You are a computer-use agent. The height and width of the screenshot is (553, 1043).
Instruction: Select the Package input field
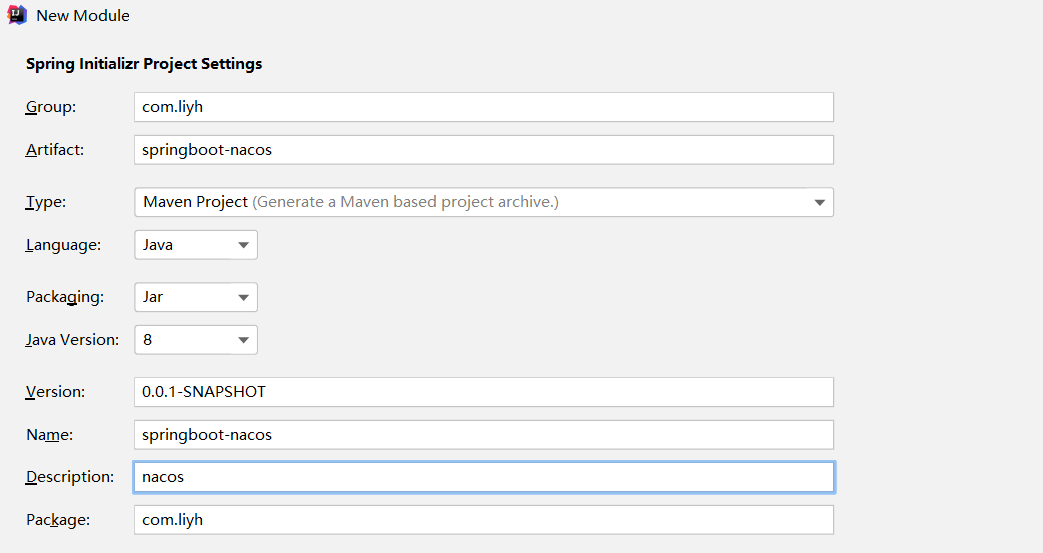coord(483,520)
